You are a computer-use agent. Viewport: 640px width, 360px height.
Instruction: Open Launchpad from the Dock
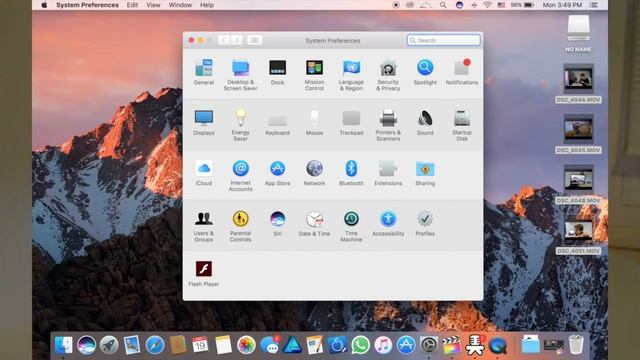(x=109, y=345)
